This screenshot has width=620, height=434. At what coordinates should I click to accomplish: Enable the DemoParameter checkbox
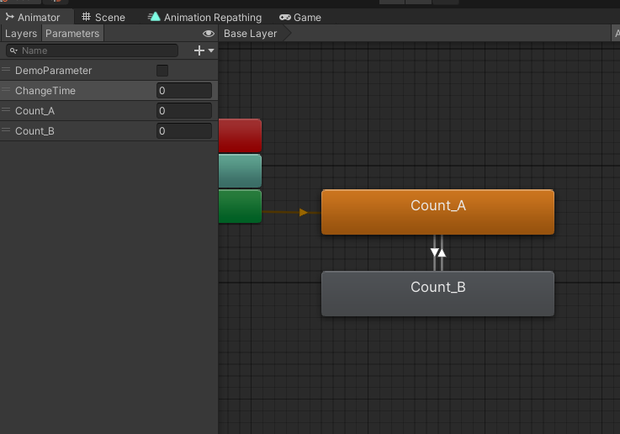tap(162, 71)
